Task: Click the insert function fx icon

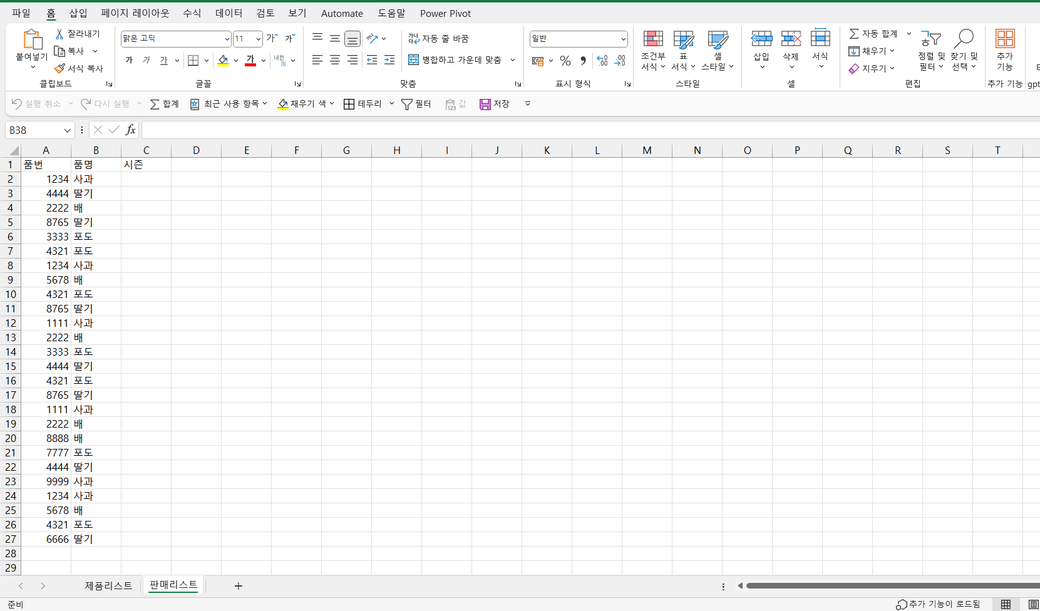Action: pos(130,130)
